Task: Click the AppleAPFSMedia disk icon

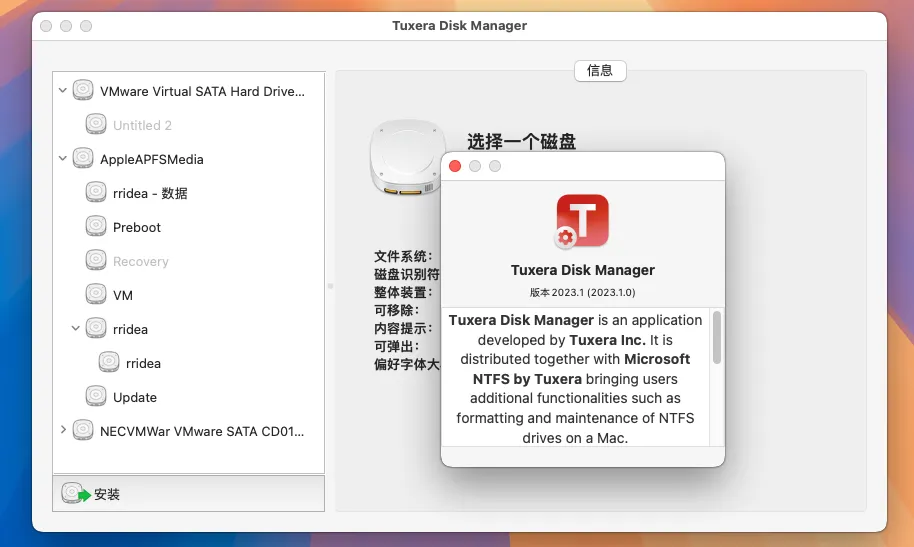Action: [84, 159]
